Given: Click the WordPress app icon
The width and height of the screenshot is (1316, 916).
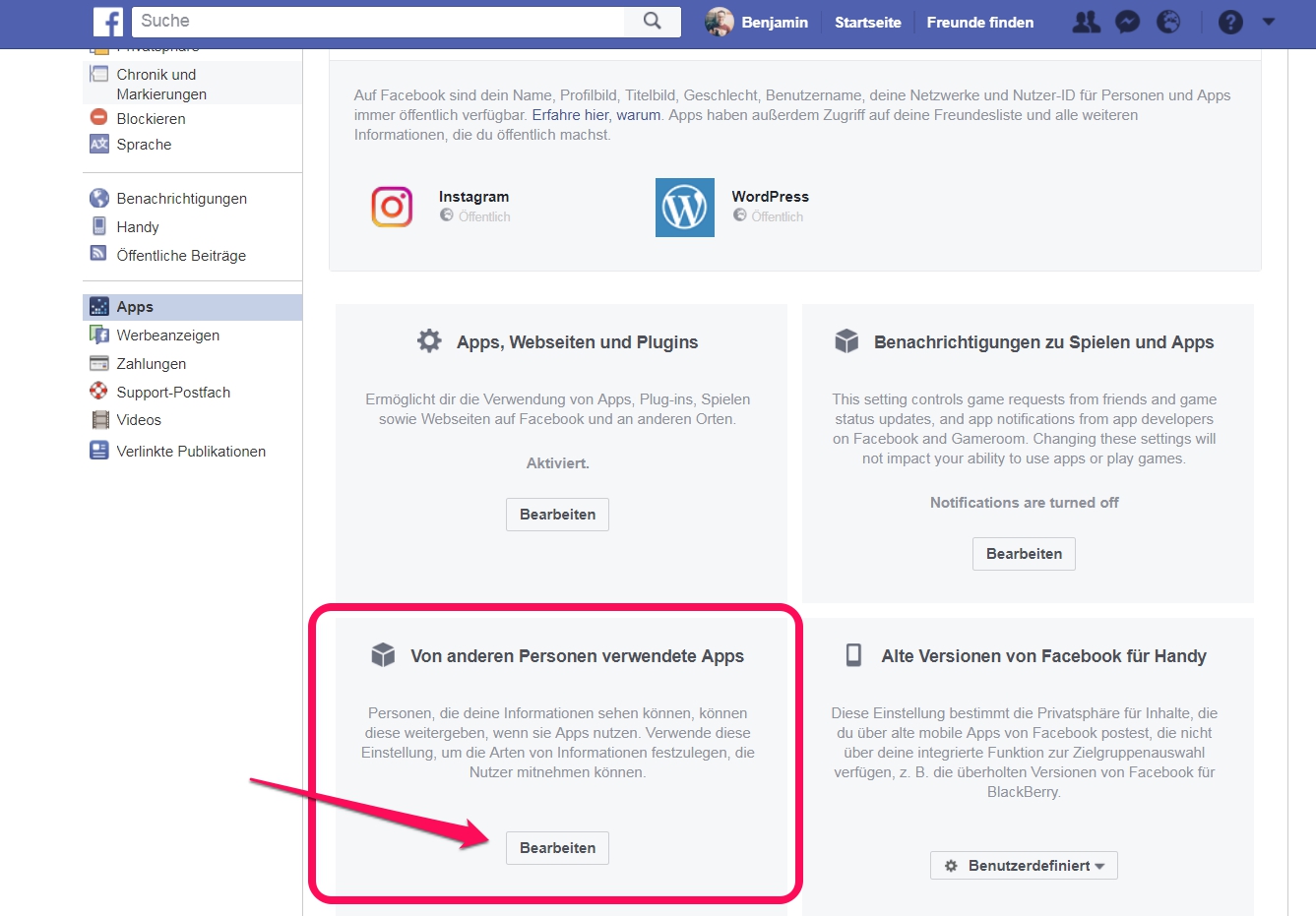Looking at the screenshot, I should coord(685,208).
